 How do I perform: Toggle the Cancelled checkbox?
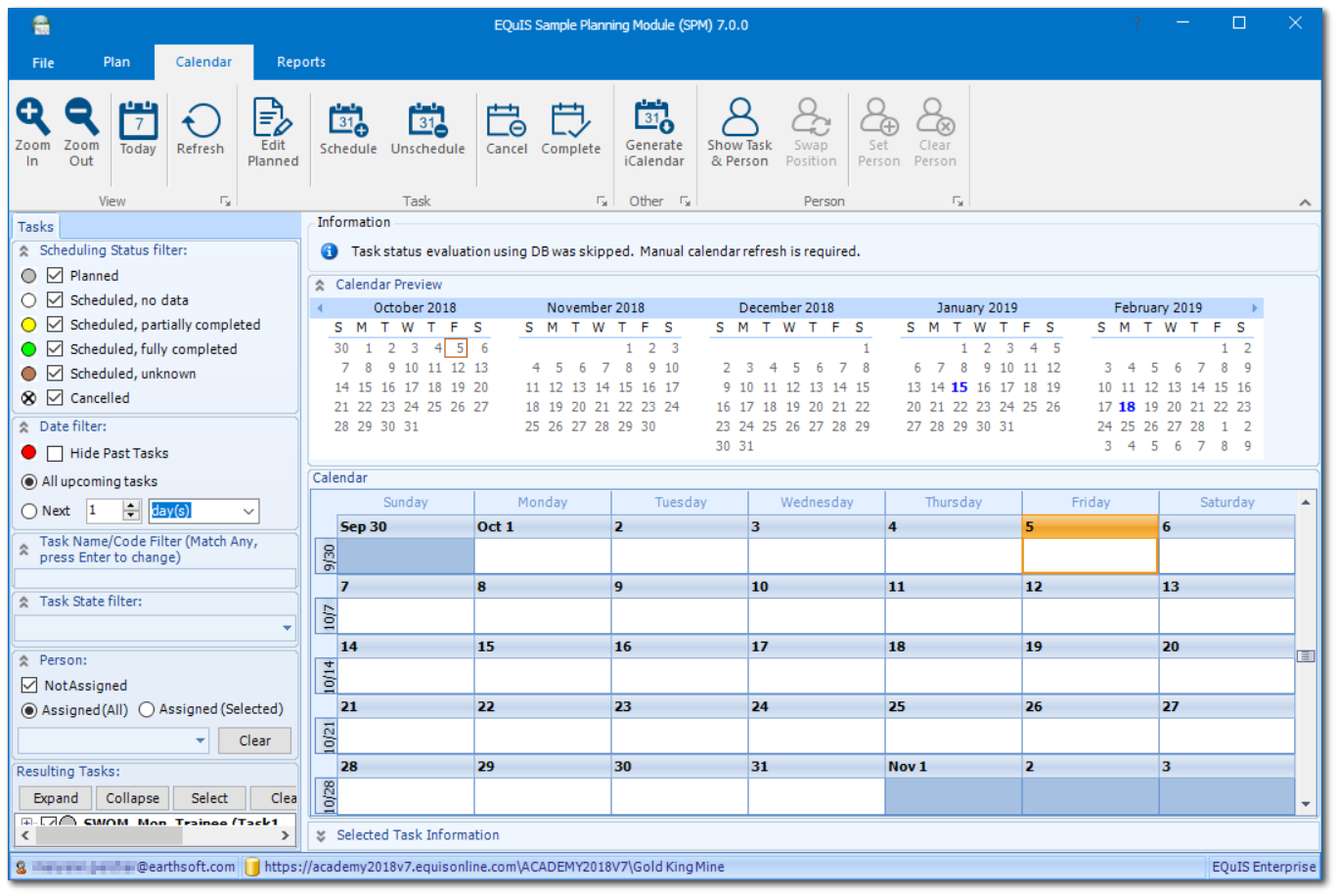click(x=55, y=398)
